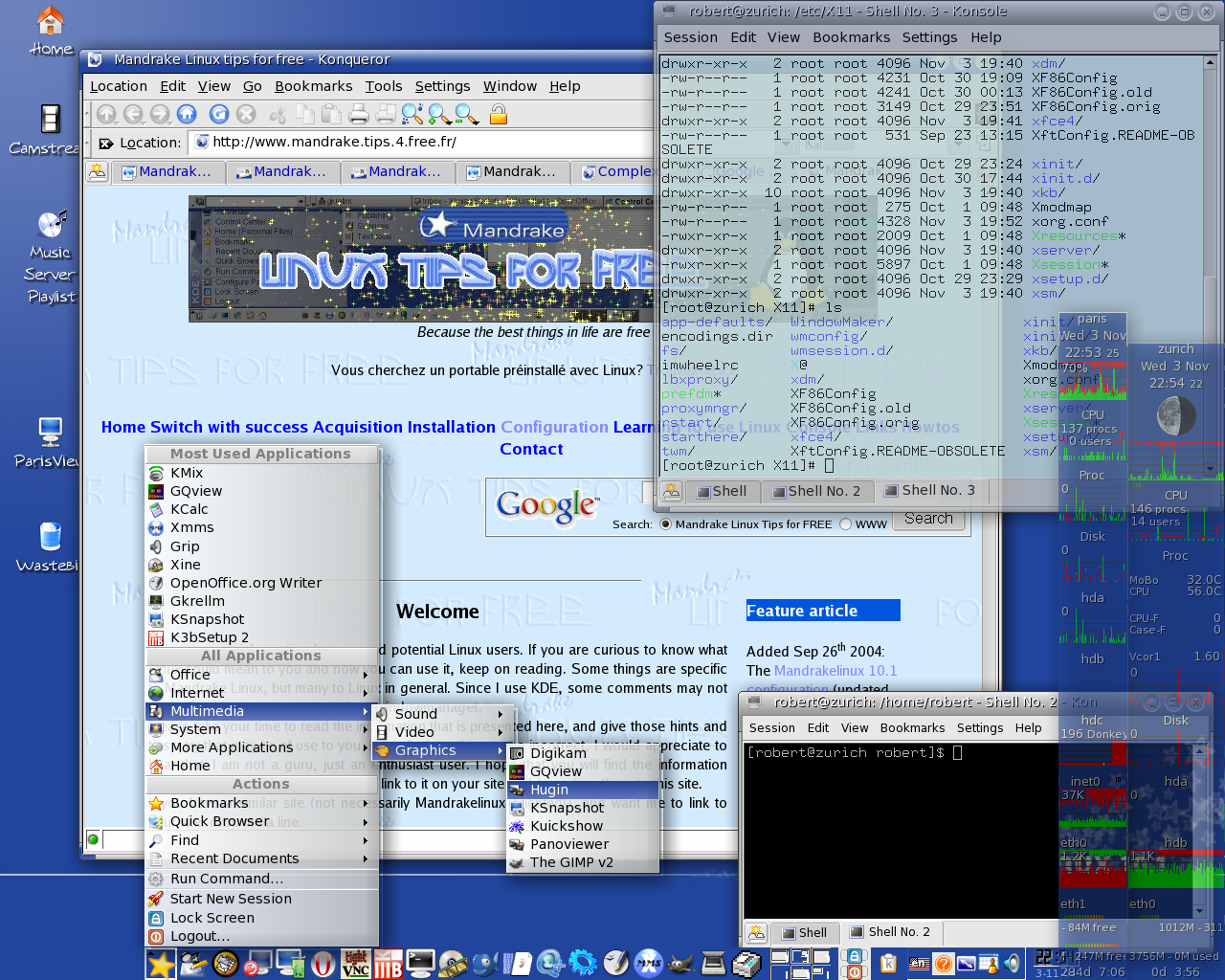The height and width of the screenshot is (980, 1225).
Task: Click the Klipper clipboard tray icon
Action: click(x=889, y=964)
